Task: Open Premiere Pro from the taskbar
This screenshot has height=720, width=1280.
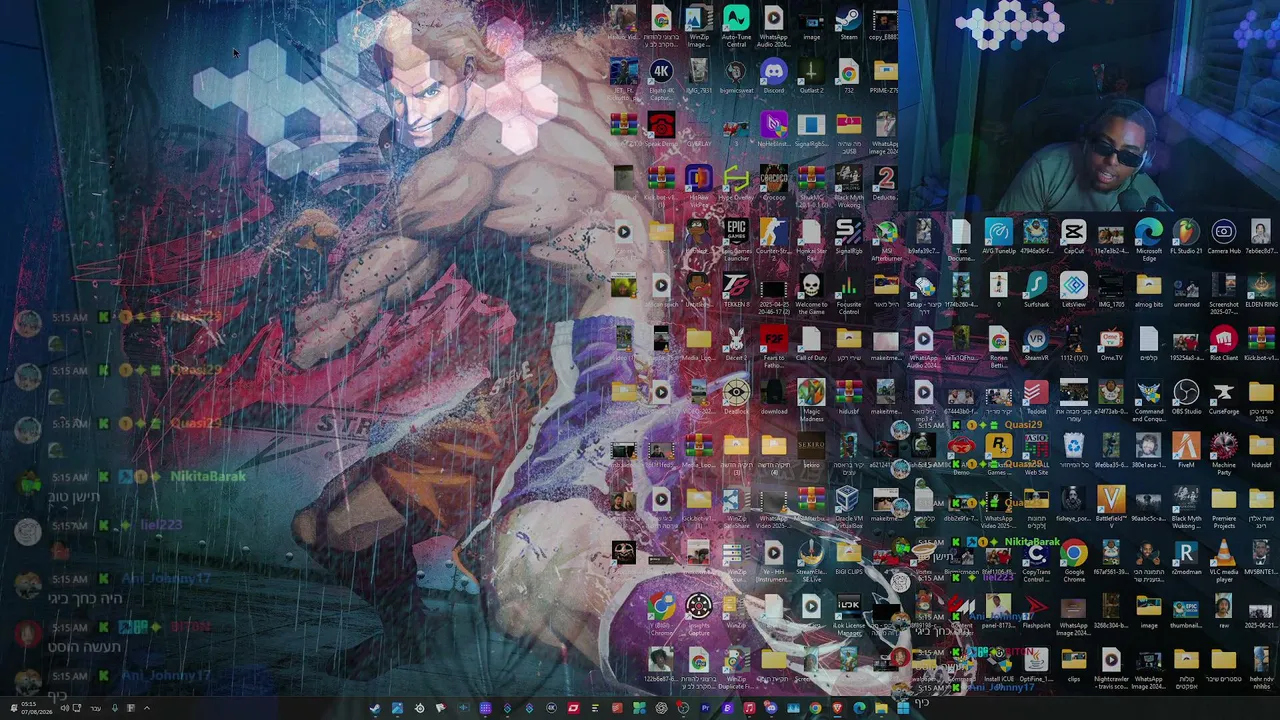Action: click(x=705, y=709)
